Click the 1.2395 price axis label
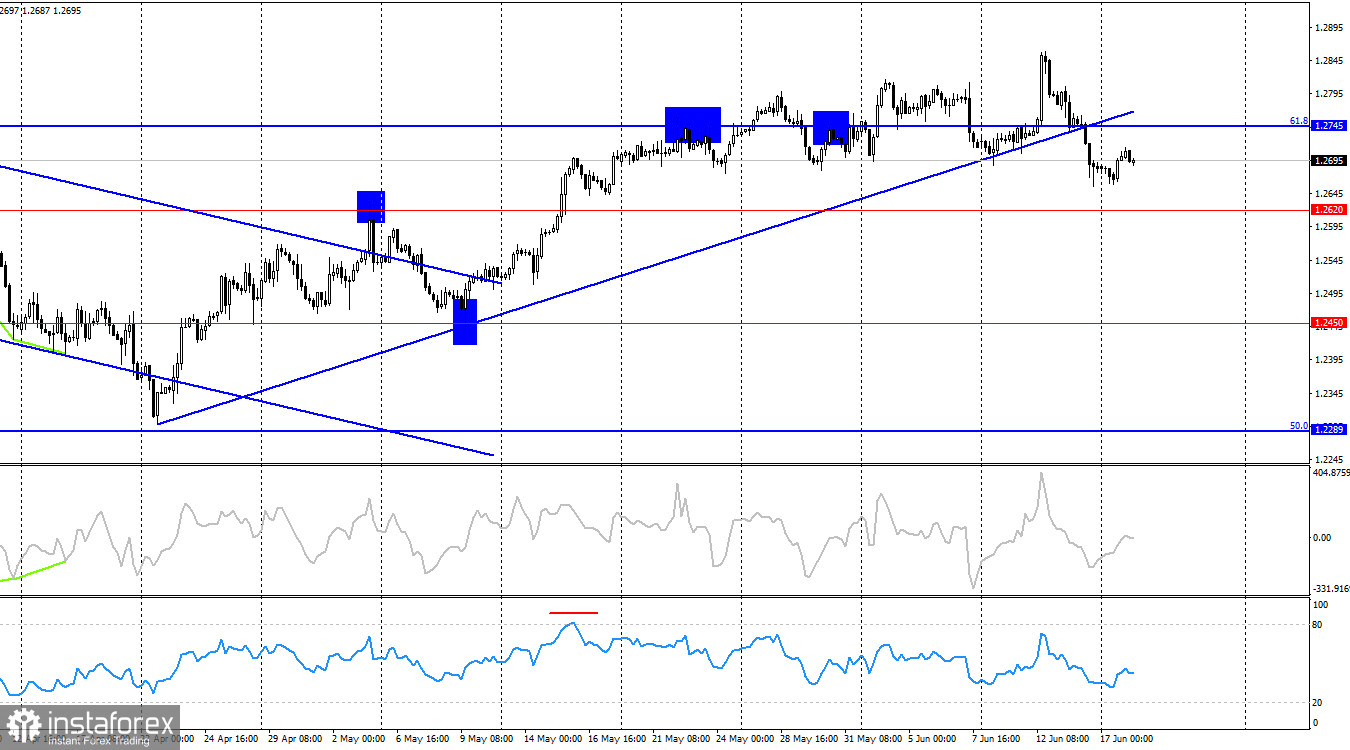This screenshot has width=1350, height=750. (1330, 359)
